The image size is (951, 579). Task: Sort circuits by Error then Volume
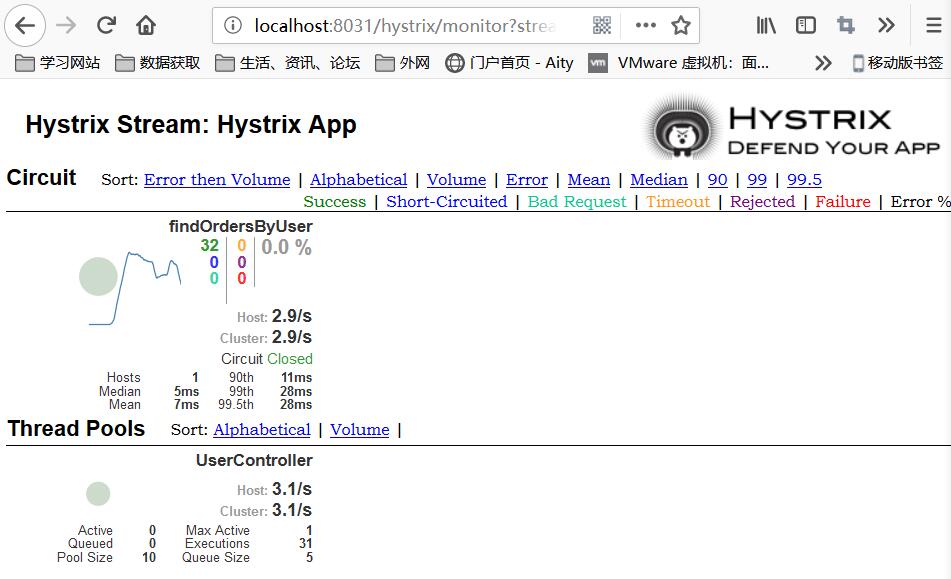point(217,180)
